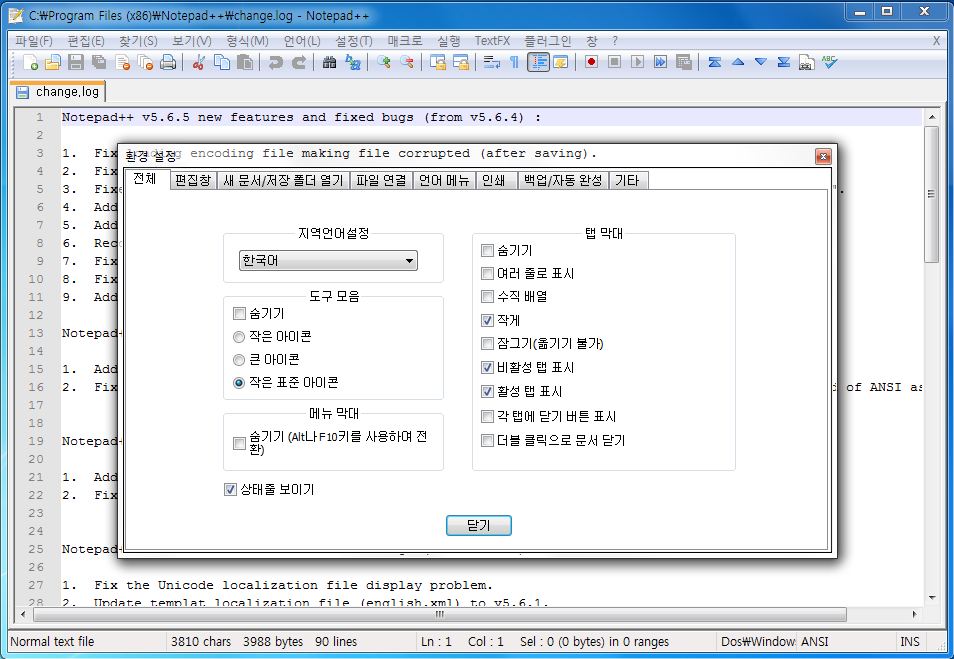This screenshot has width=954, height=659.
Task: Open the 설정(T) menu
Action: (353, 41)
